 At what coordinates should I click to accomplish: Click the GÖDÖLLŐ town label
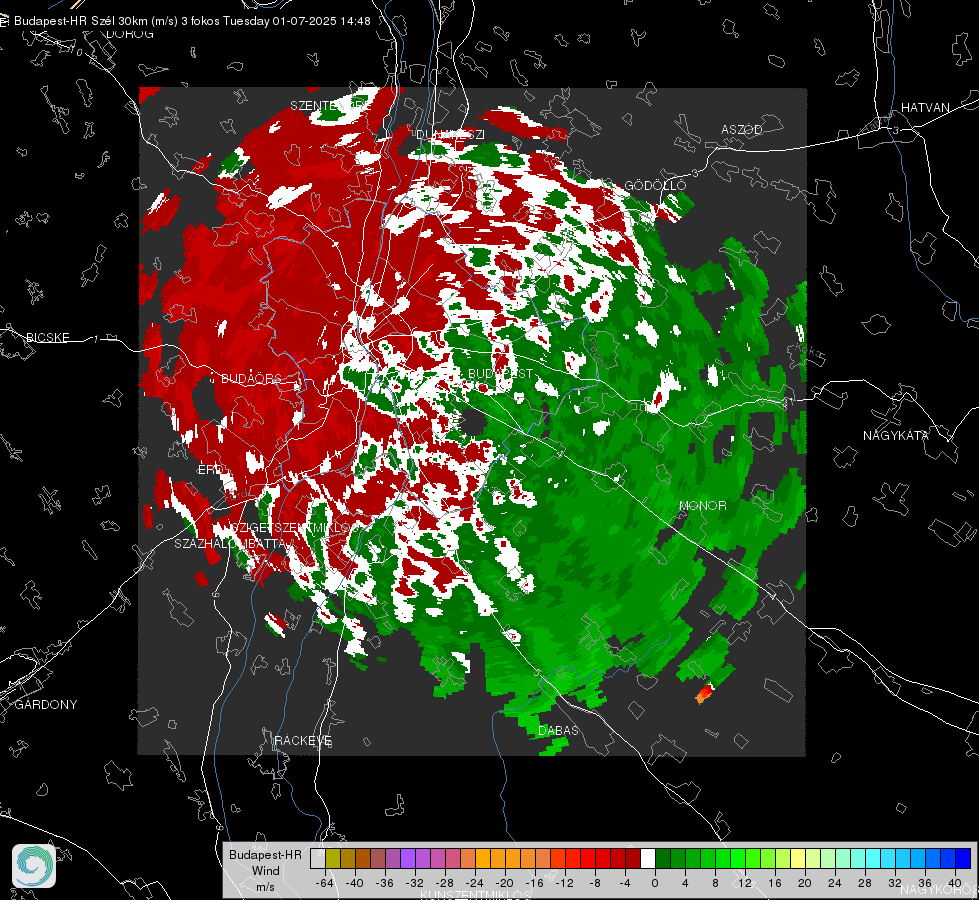coord(655,185)
